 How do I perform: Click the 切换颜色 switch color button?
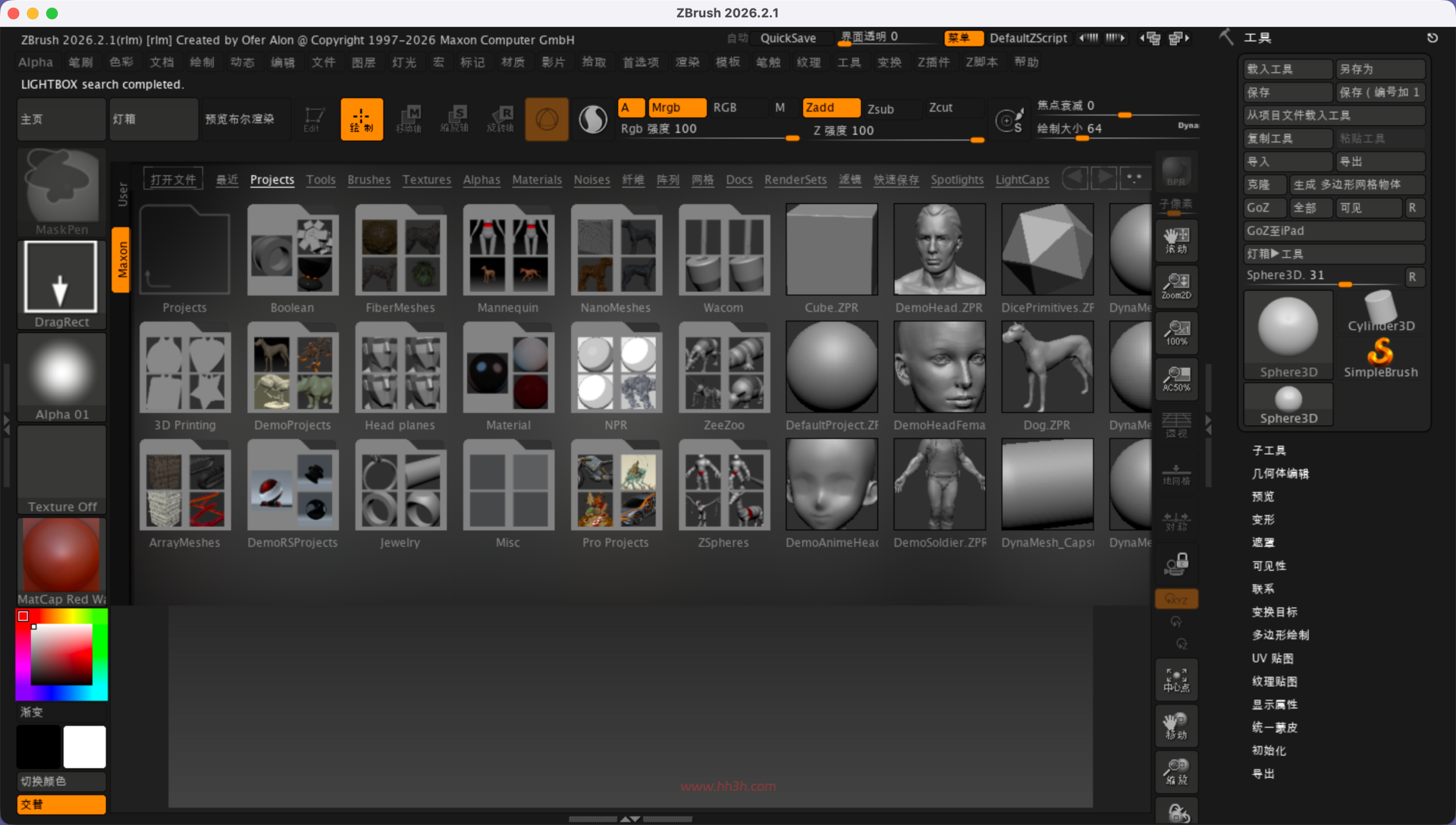click(61, 781)
